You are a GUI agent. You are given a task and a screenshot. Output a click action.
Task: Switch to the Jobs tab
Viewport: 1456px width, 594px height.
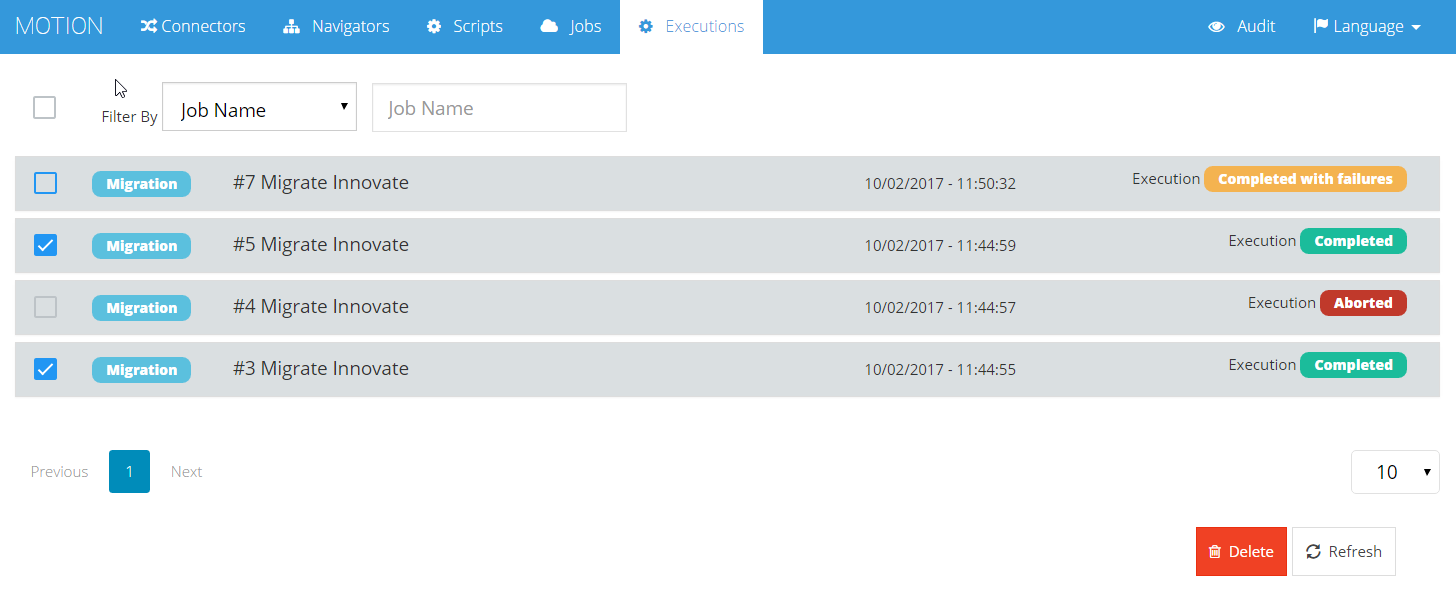click(570, 27)
